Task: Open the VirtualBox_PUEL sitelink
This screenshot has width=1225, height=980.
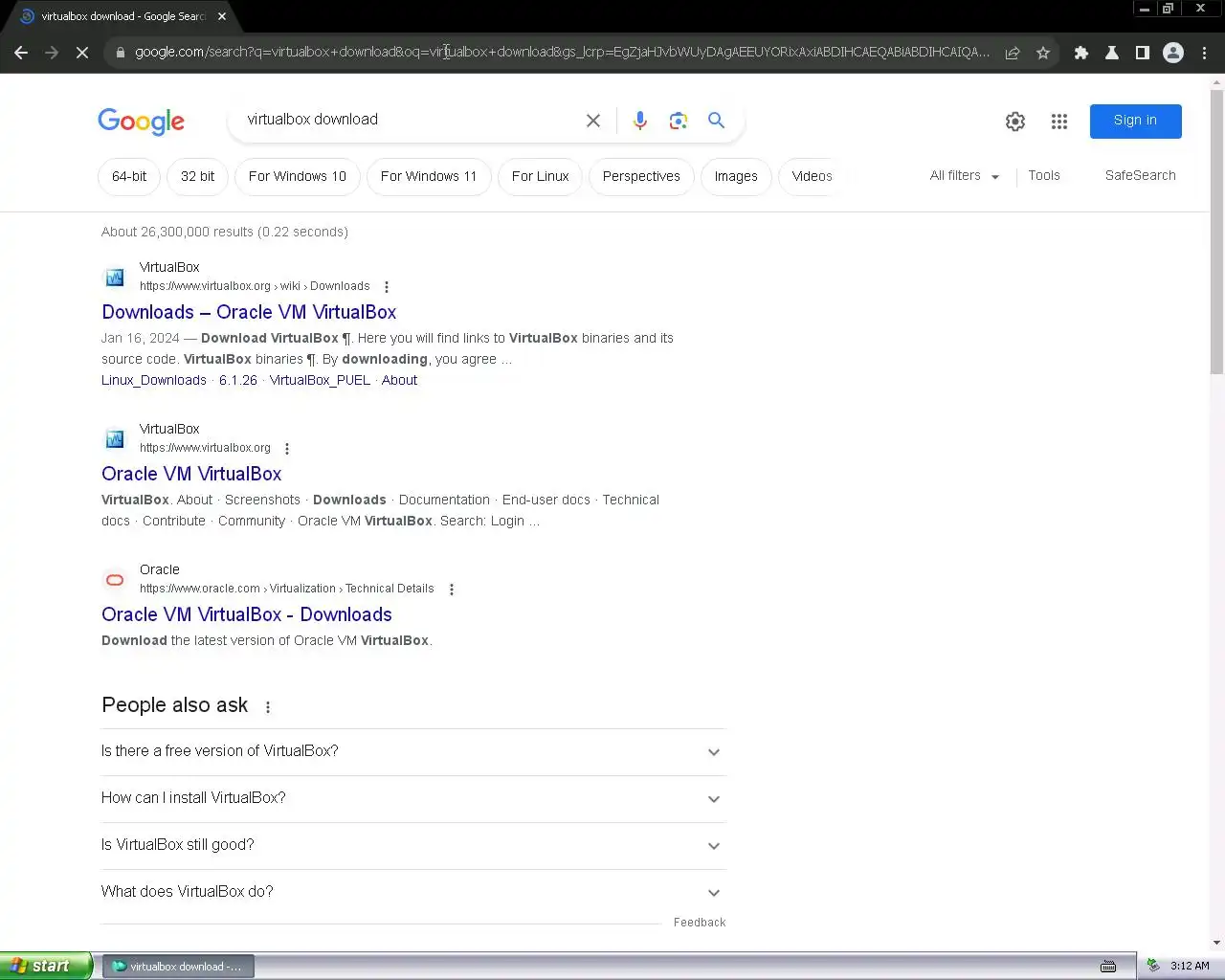Action: coord(320,381)
